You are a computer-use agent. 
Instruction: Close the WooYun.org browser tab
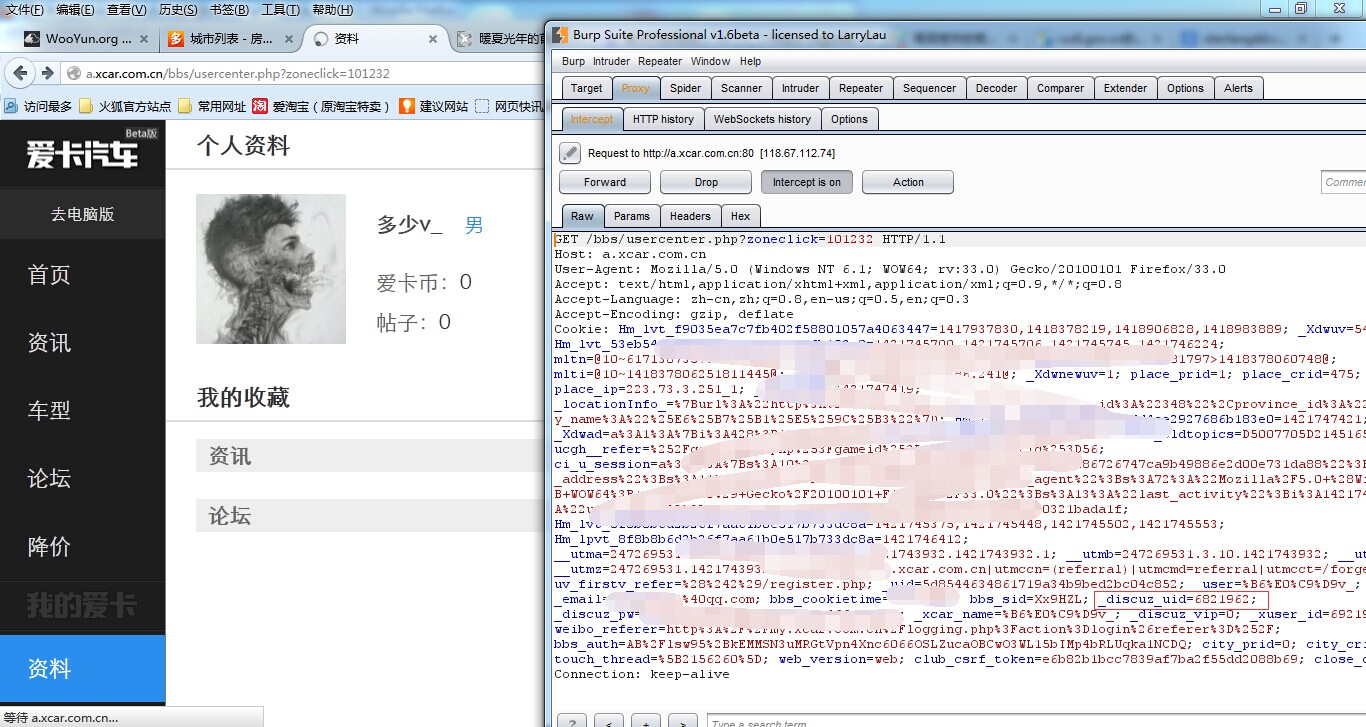click(x=143, y=39)
